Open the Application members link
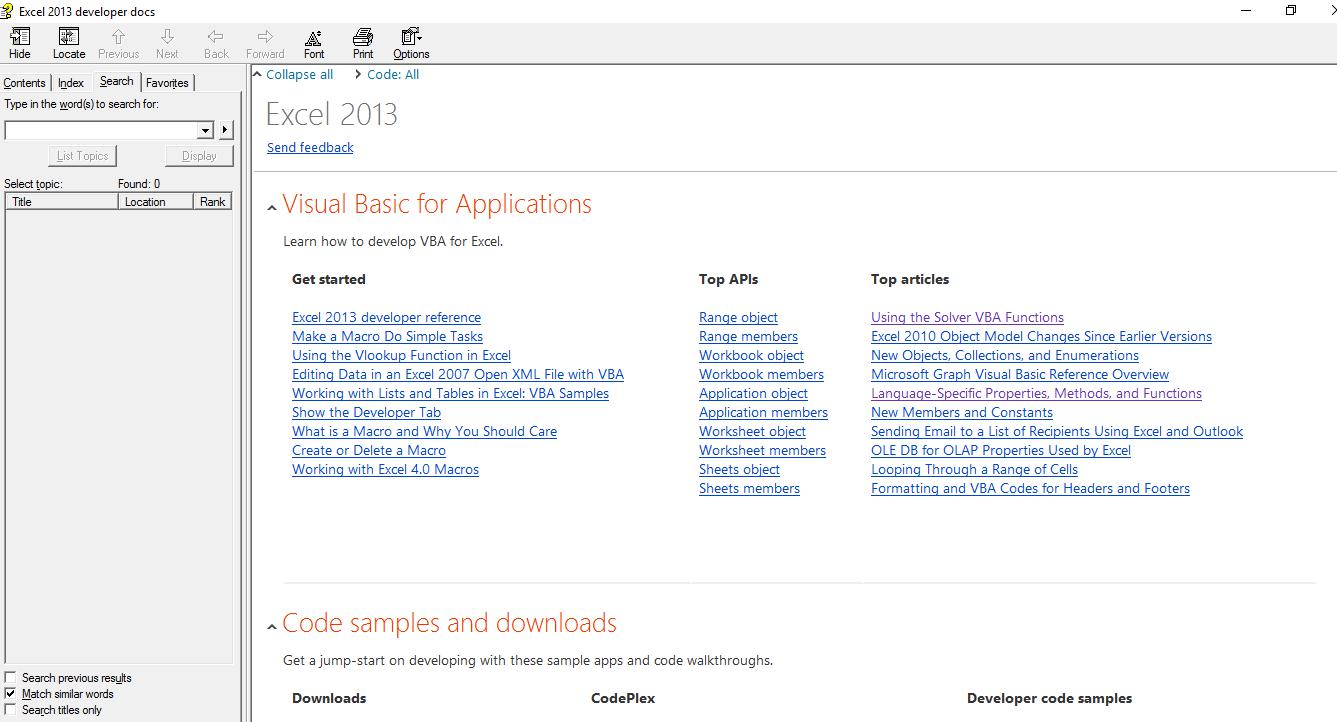The image size is (1337, 722). pyautogui.click(x=763, y=413)
